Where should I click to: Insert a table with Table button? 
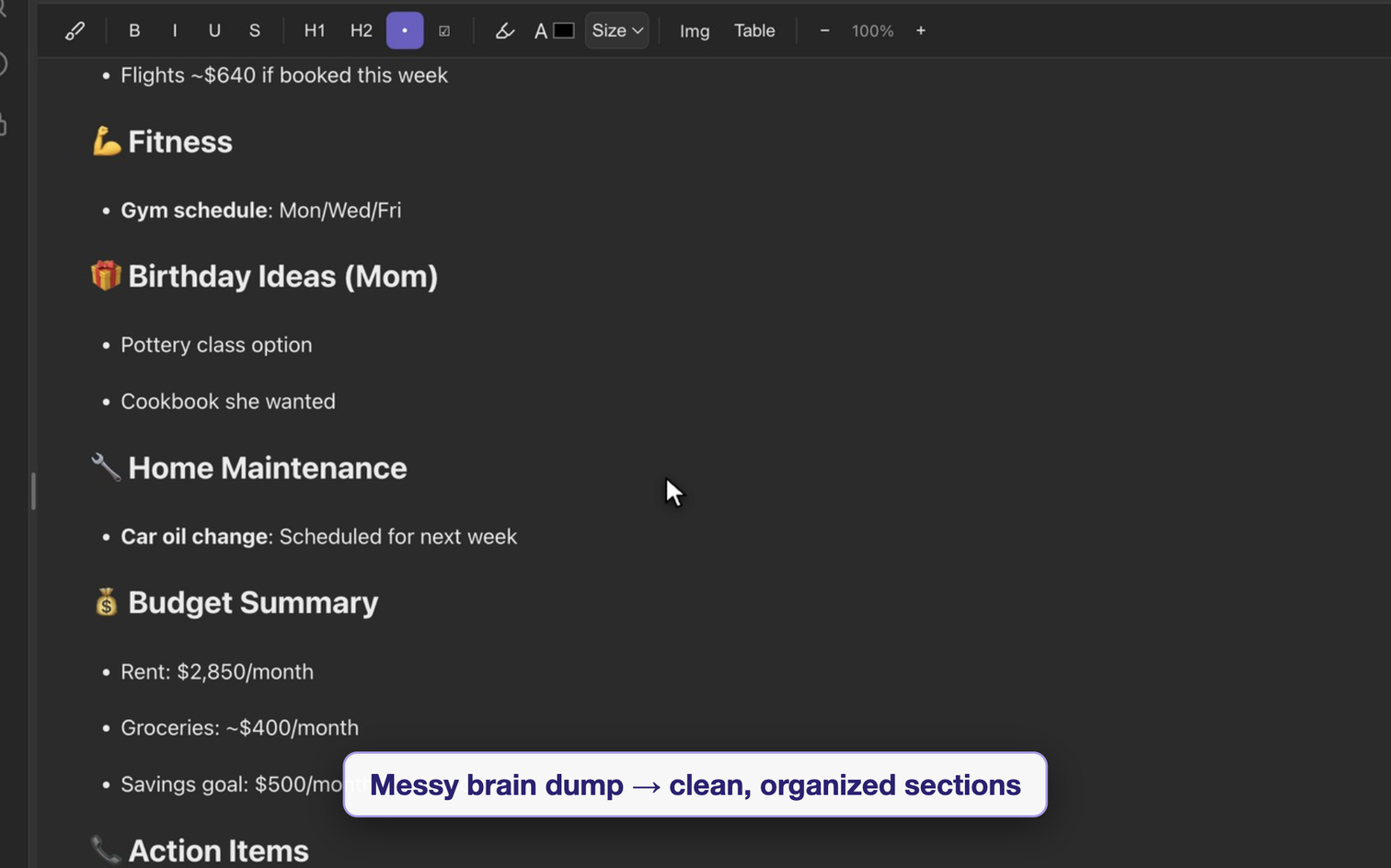tap(754, 31)
